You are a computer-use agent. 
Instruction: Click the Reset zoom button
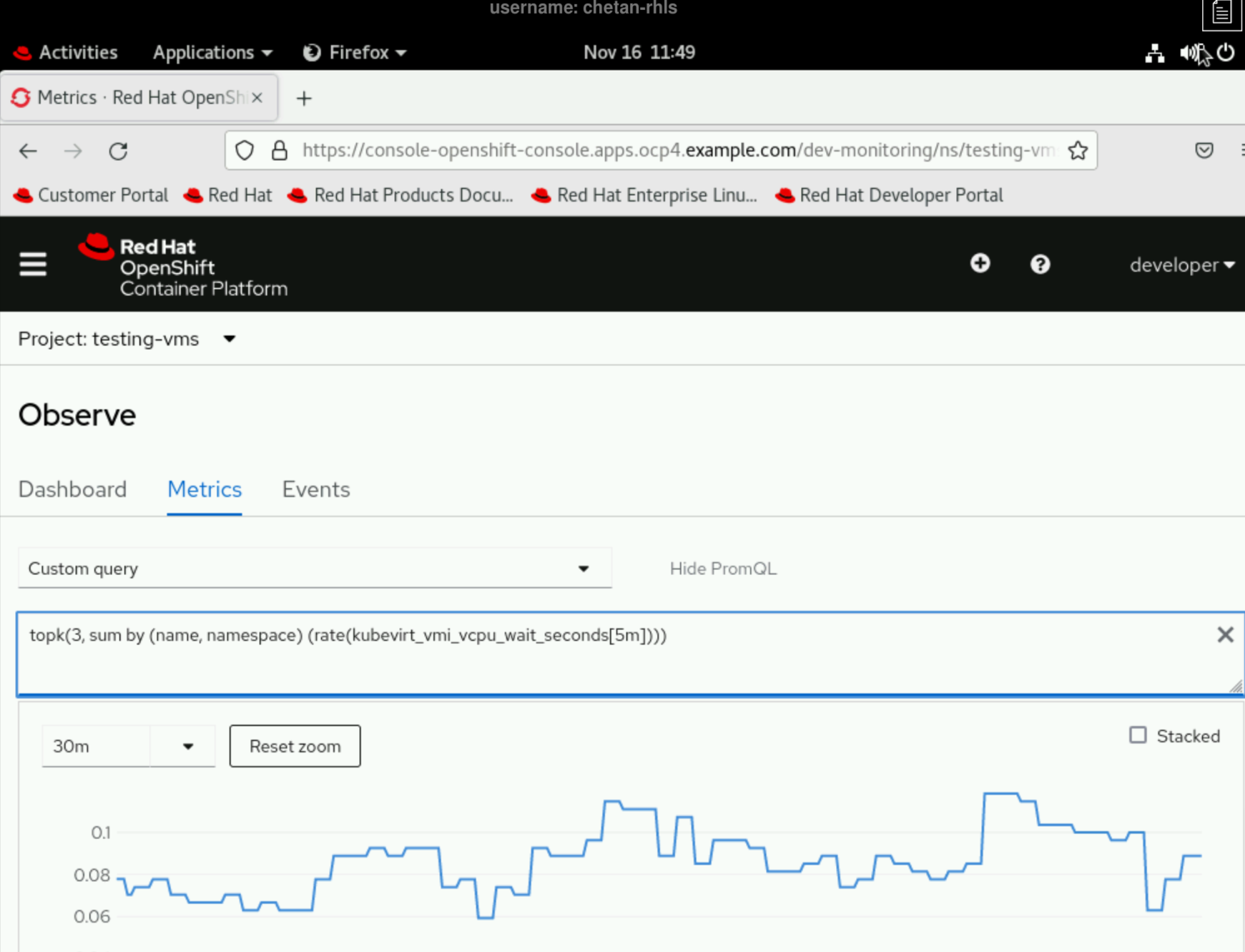click(295, 746)
